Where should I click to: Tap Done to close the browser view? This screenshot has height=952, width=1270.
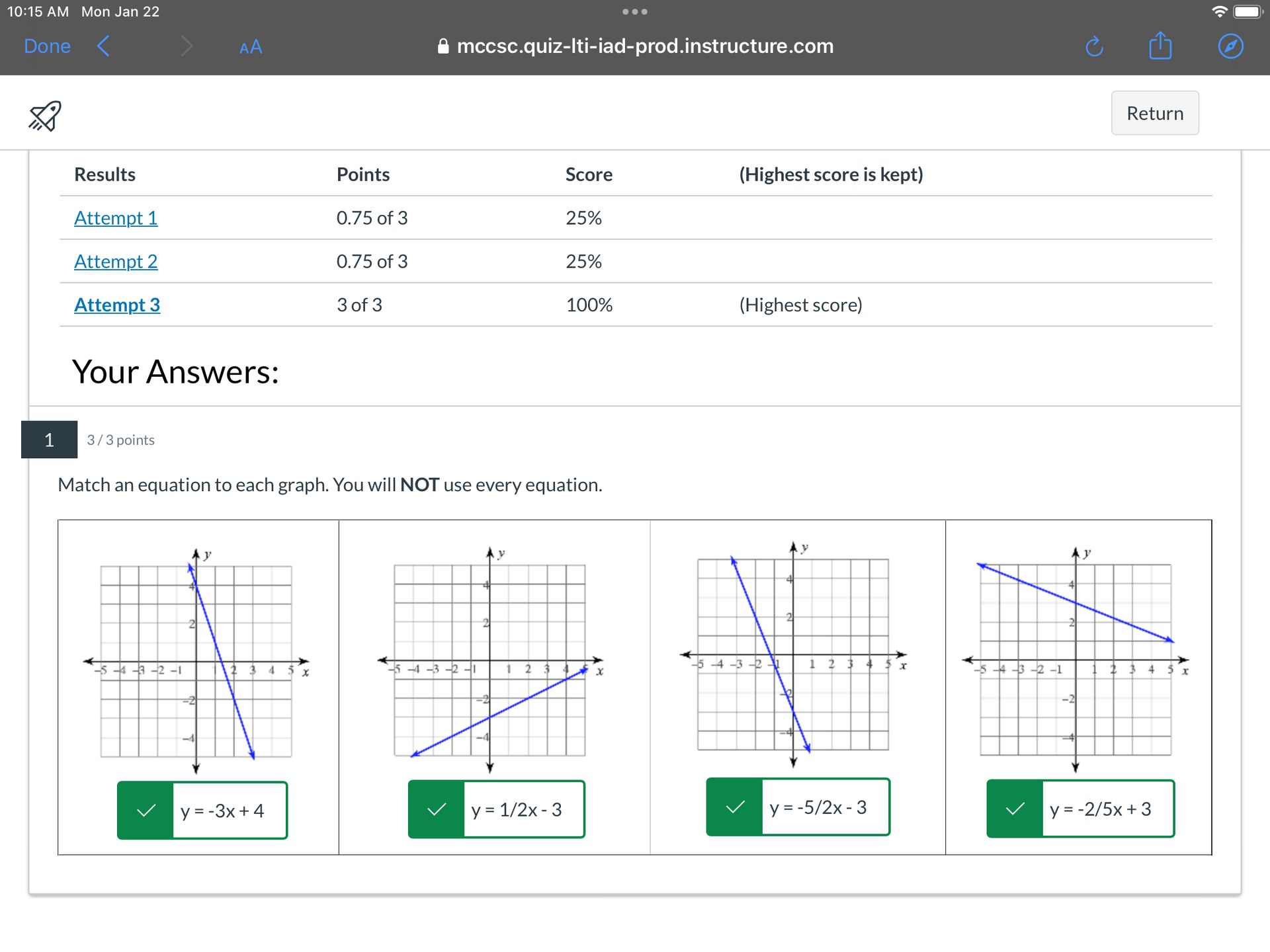(x=47, y=46)
